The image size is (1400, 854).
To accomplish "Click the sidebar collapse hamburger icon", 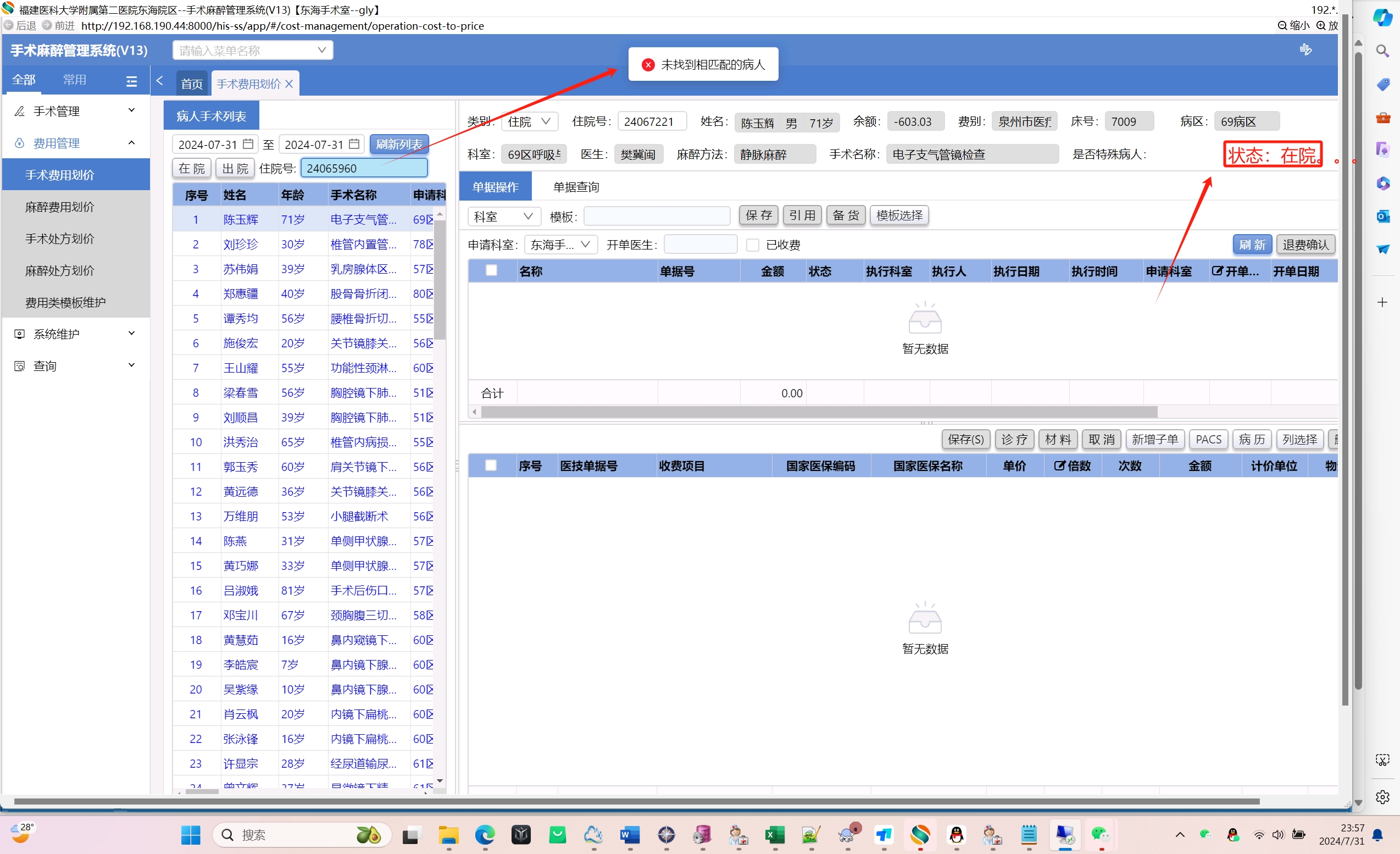I will point(131,81).
